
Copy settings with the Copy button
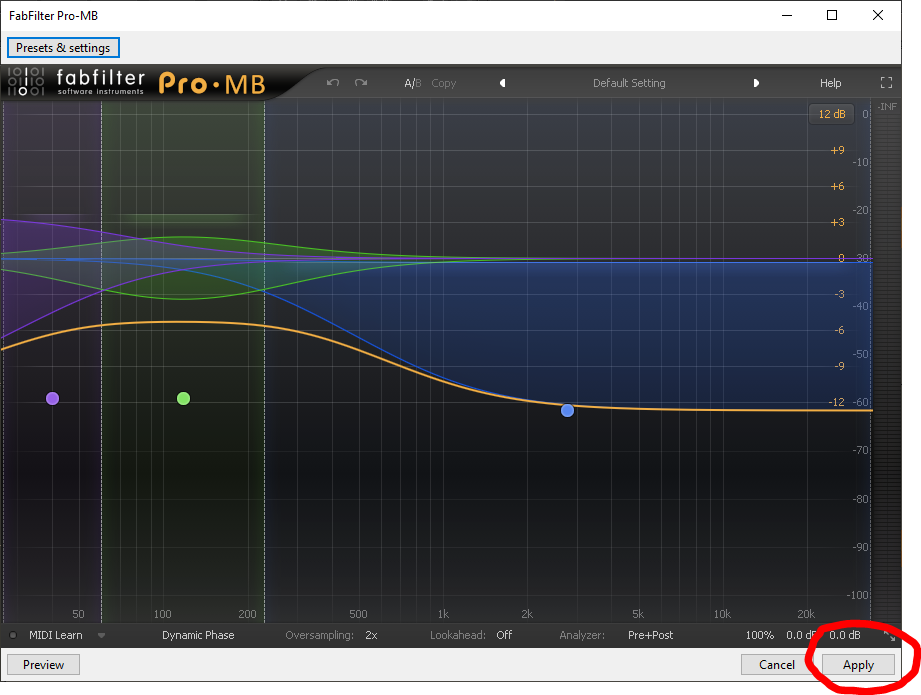coord(443,83)
